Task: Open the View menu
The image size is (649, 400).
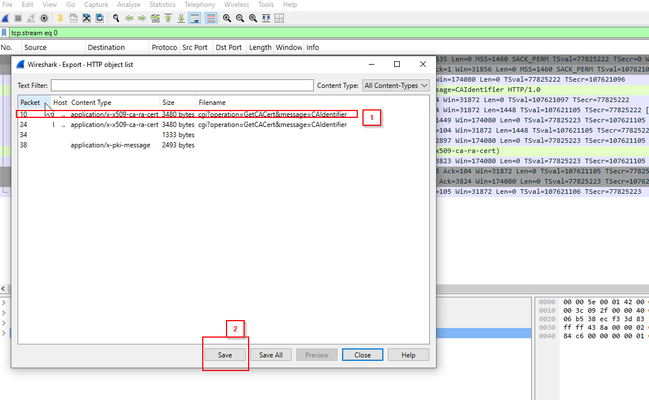Action: tap(50, 5)
